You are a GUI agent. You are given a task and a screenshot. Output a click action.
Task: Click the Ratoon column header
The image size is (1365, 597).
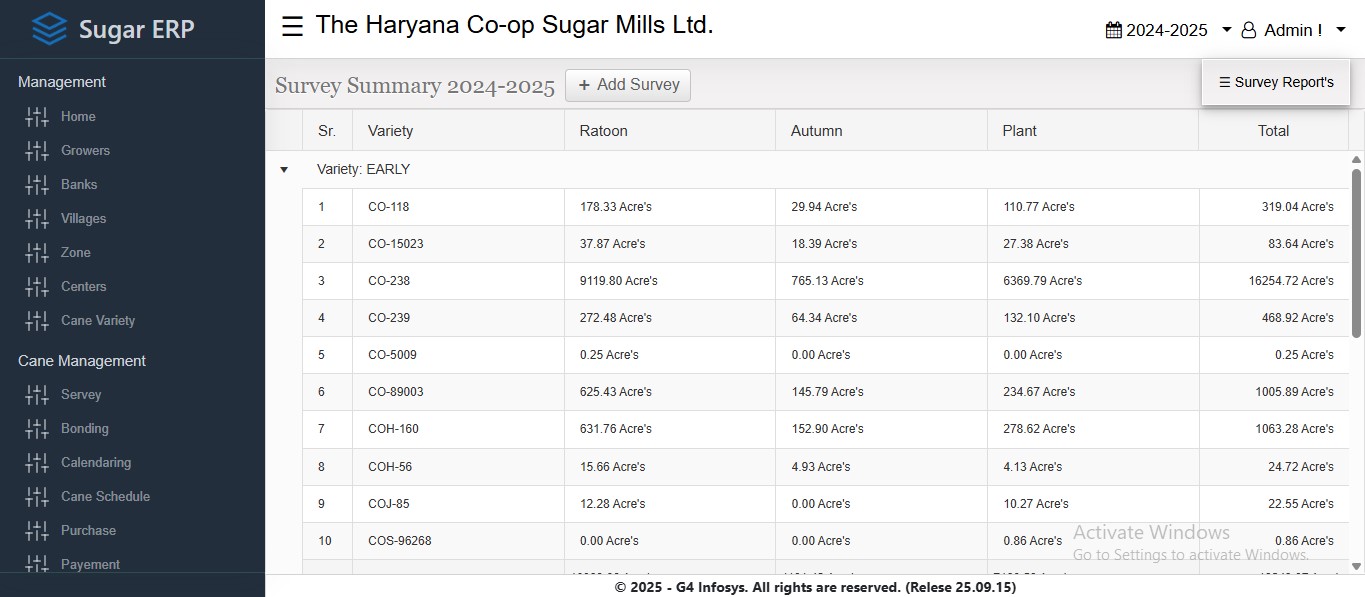[604, 131]
